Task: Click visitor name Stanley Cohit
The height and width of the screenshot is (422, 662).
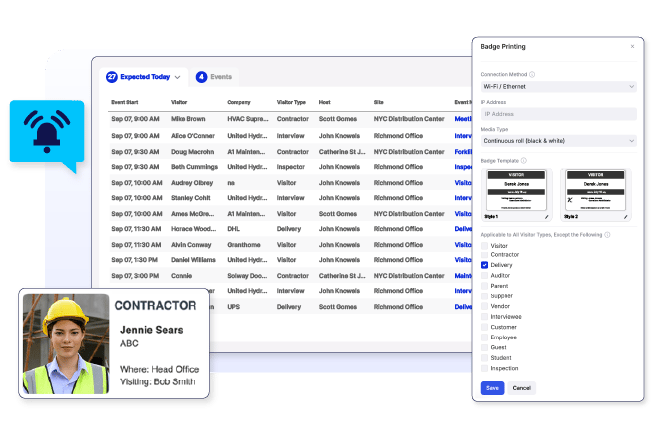Action: 190,198
